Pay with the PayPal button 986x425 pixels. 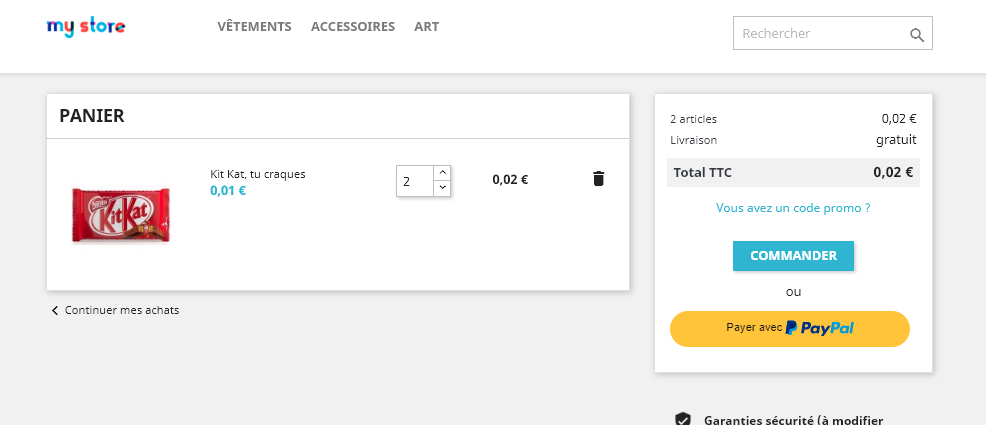[790, 328]
